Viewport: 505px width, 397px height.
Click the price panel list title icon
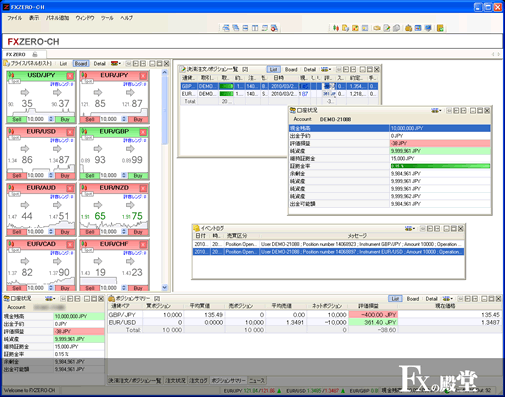tap(6, 63)
